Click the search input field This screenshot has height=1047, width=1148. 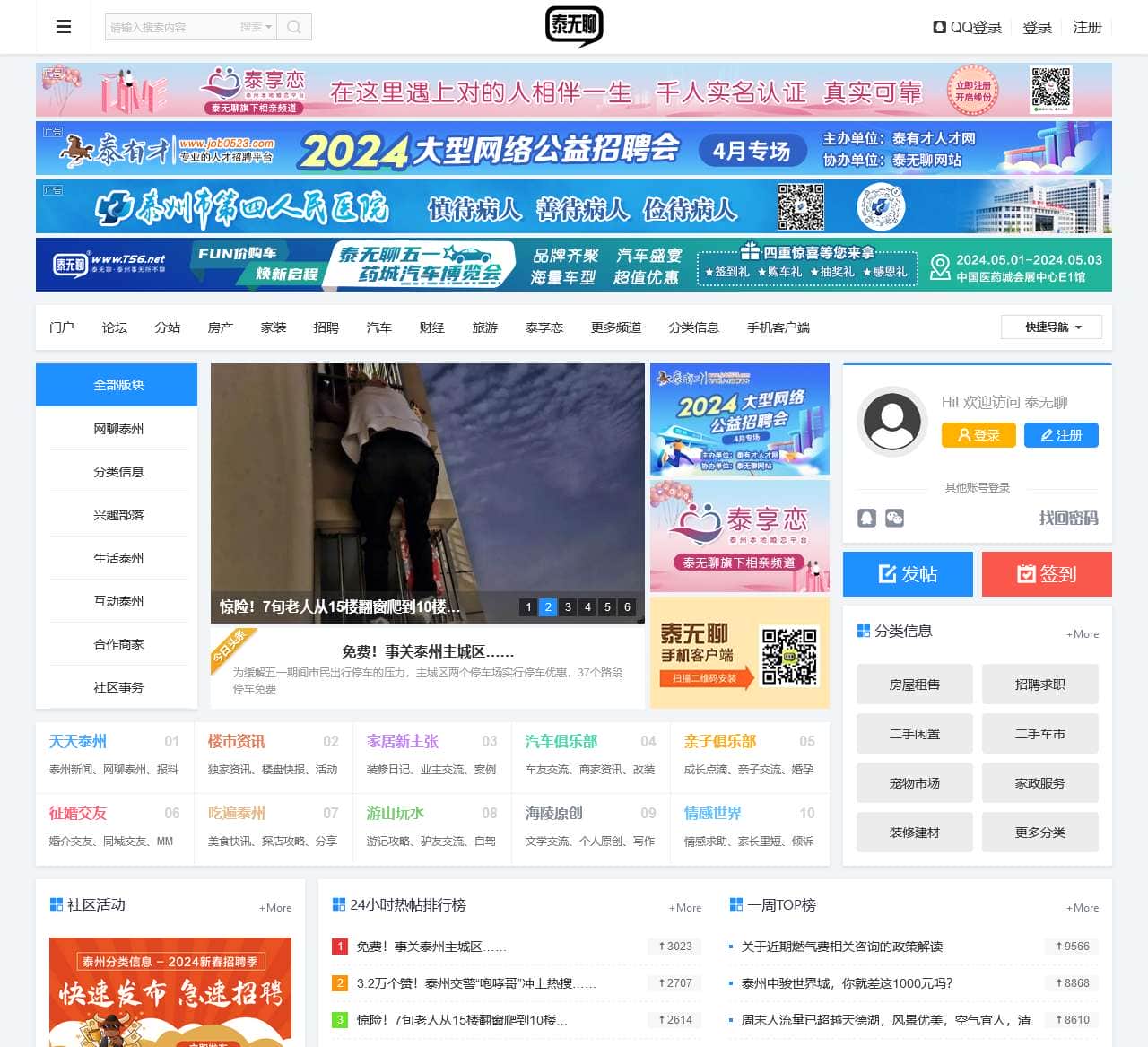point(170,27)
